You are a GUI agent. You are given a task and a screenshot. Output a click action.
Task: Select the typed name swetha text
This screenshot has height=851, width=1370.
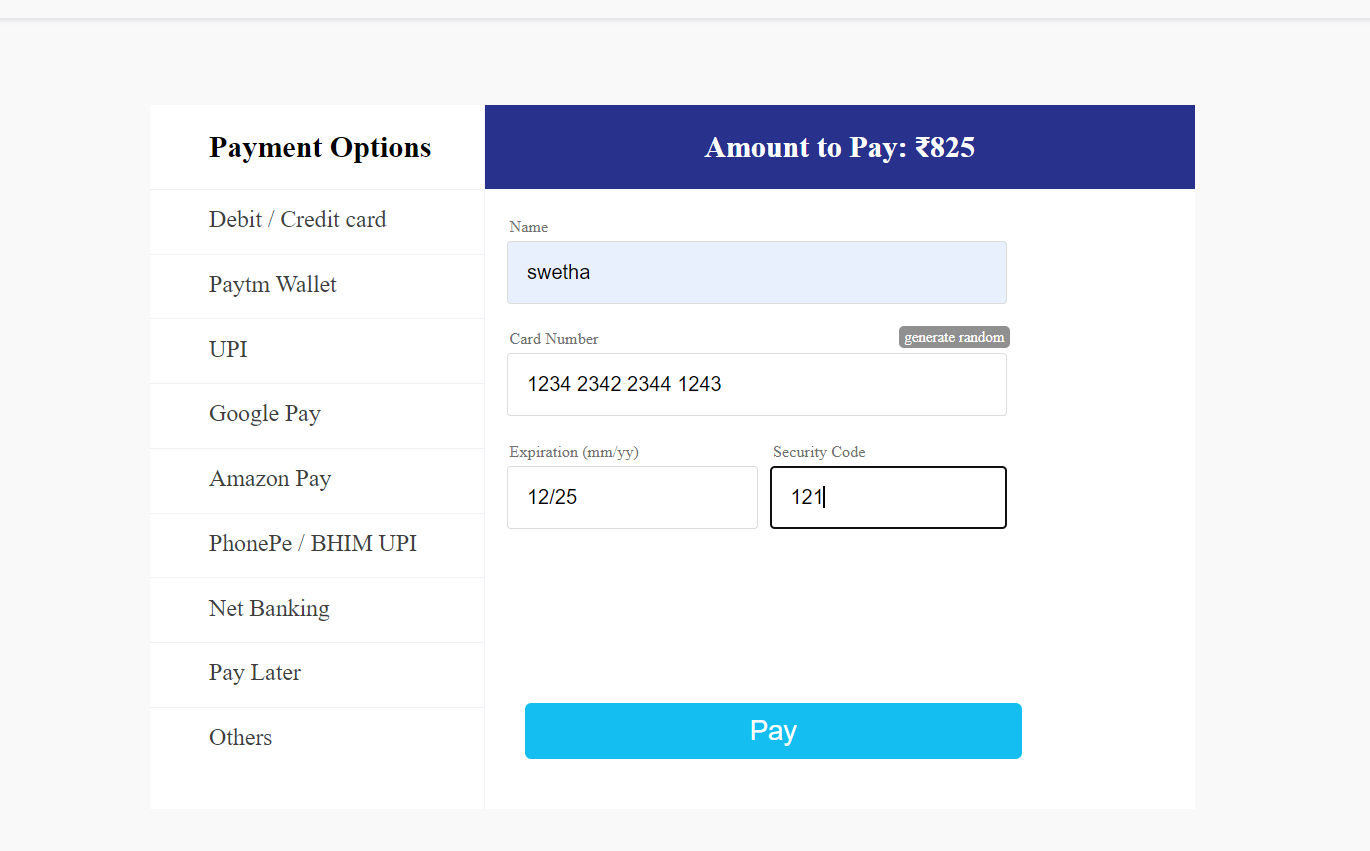pos(558,272)
